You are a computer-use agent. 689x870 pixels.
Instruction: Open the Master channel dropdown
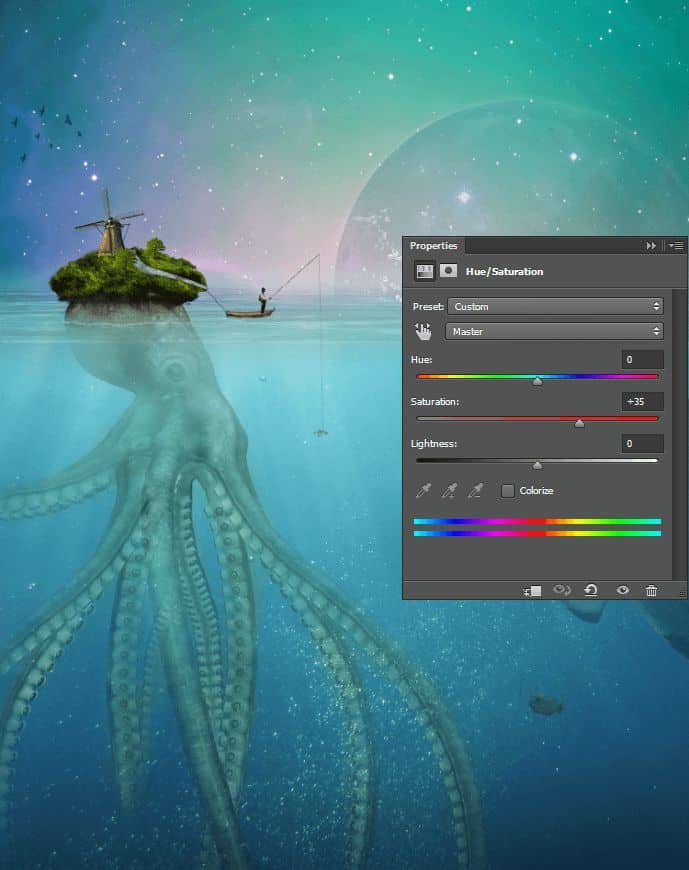554,331
